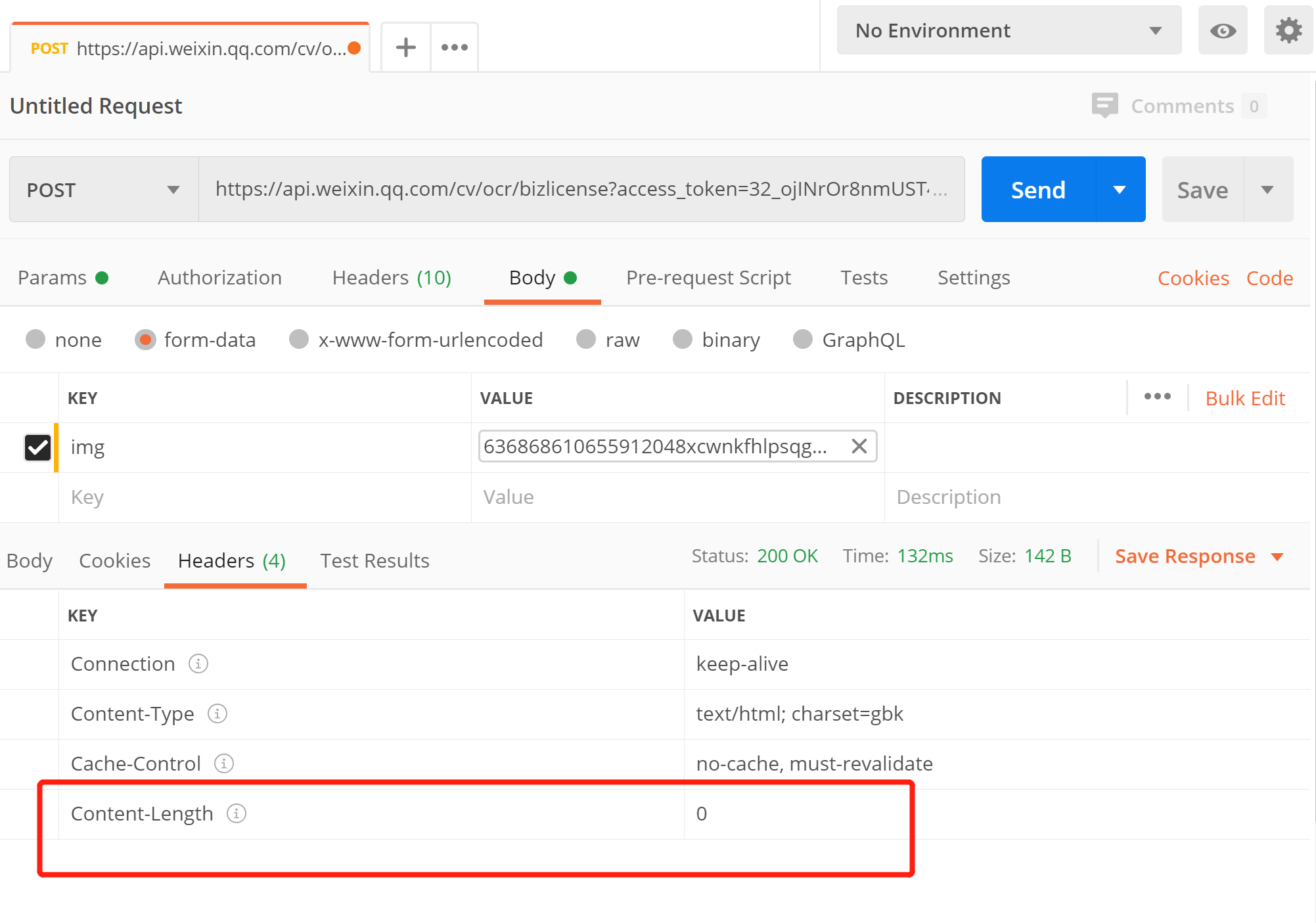Select the binary body radio button
This screenshot has width=1316, height=923.
click(683, 340)
